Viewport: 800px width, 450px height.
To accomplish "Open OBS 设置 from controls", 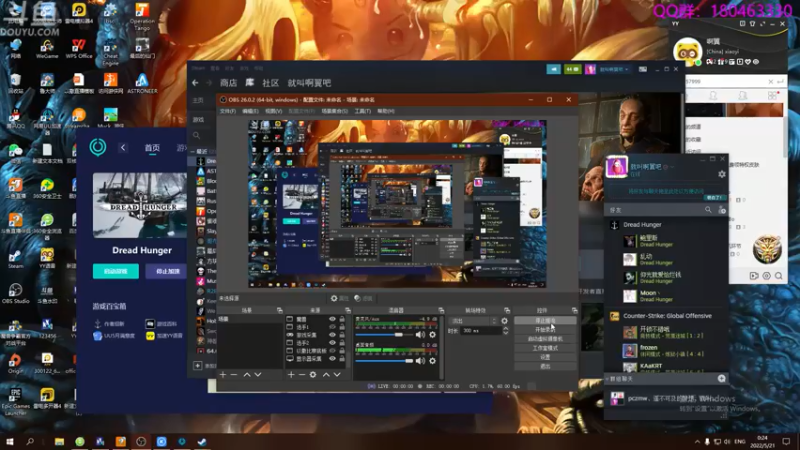I will 545,357.
